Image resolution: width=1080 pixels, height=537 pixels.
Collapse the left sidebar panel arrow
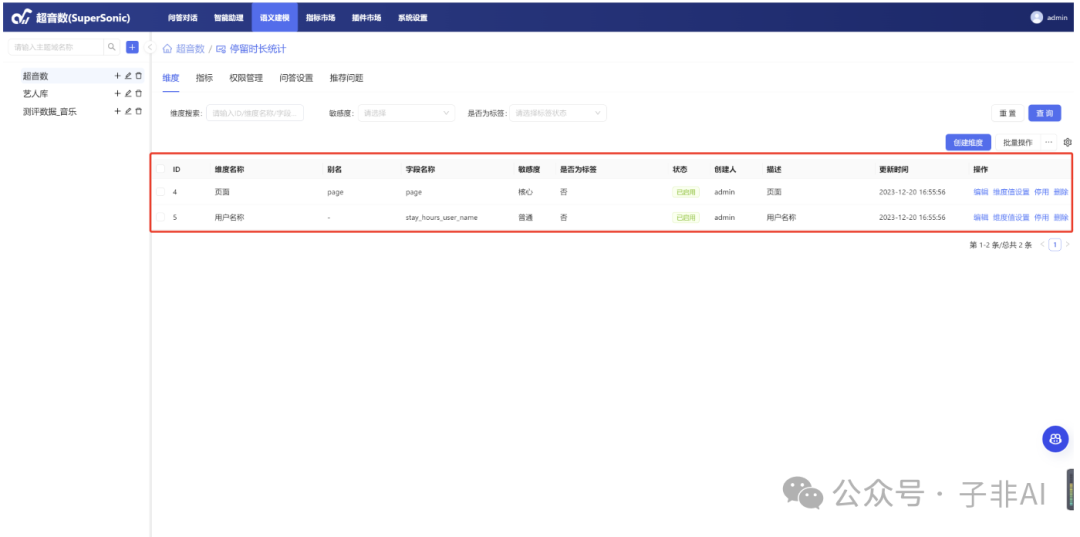(149, 48)
